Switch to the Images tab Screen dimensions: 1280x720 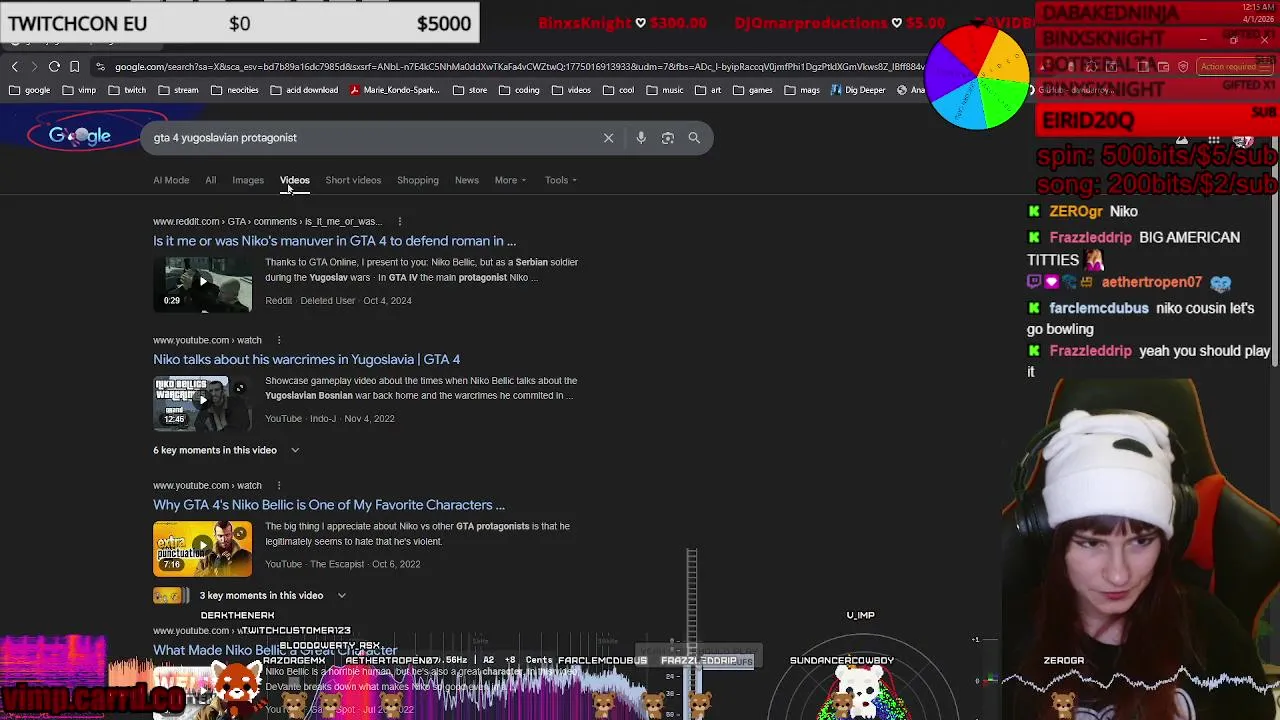(x=248, y=180)
